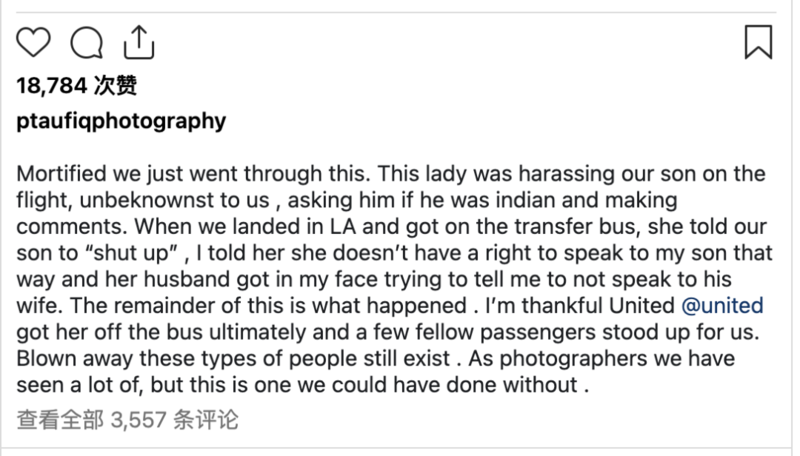
Task: Click the 查看全部 text in comments link
Action: 60,420
